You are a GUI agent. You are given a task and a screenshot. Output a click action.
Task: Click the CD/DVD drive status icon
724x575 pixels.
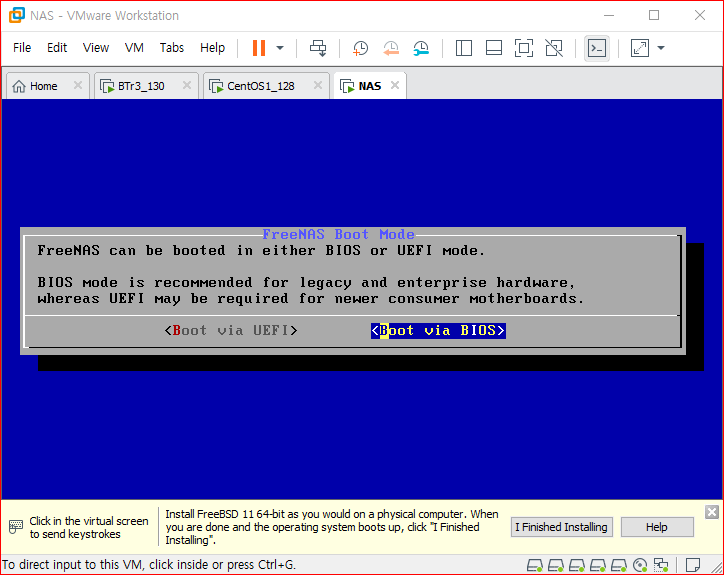pos(640,565)
